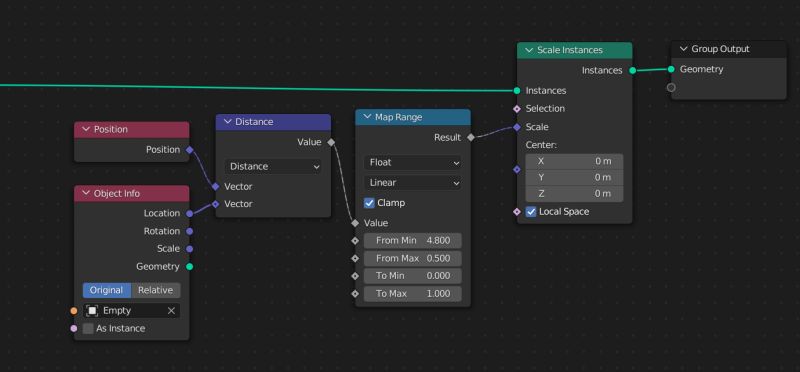Click Scale Instances output Instances socket

[x=633, y=70]
